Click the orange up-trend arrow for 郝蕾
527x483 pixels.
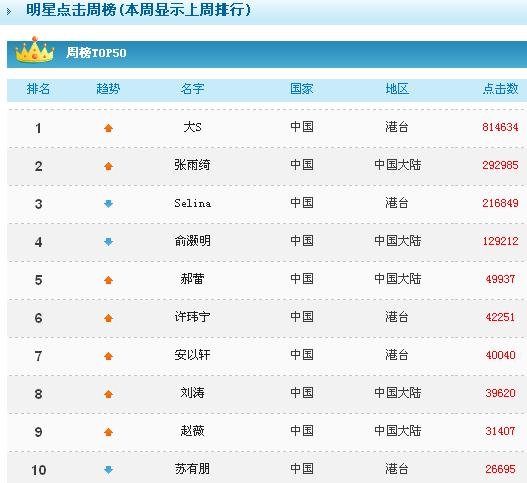(x=108, y=280)
